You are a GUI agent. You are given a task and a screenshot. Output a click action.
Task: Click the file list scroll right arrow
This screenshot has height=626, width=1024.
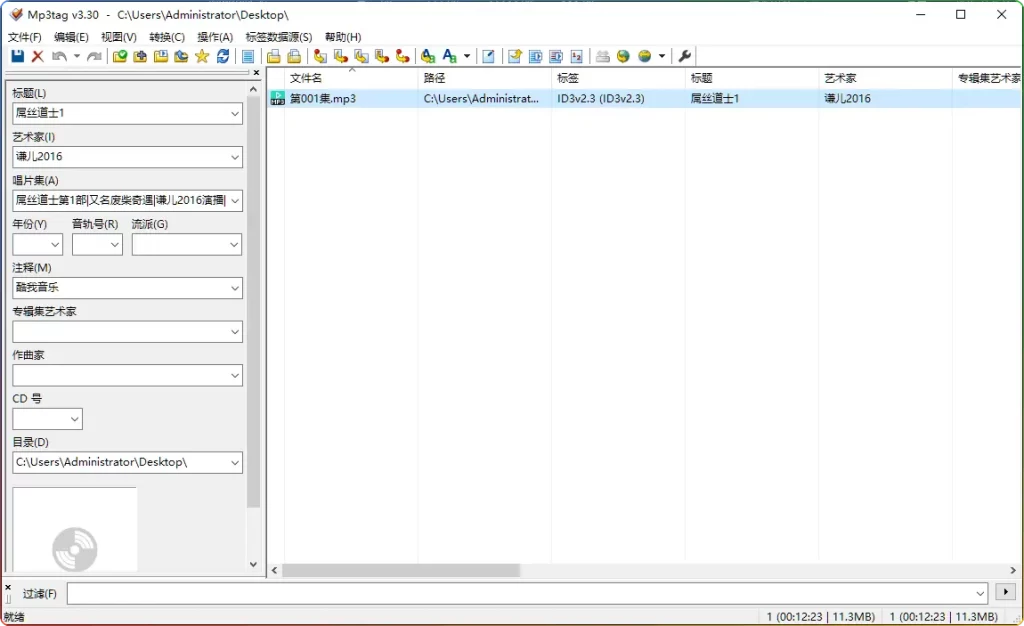point(1012,571)
